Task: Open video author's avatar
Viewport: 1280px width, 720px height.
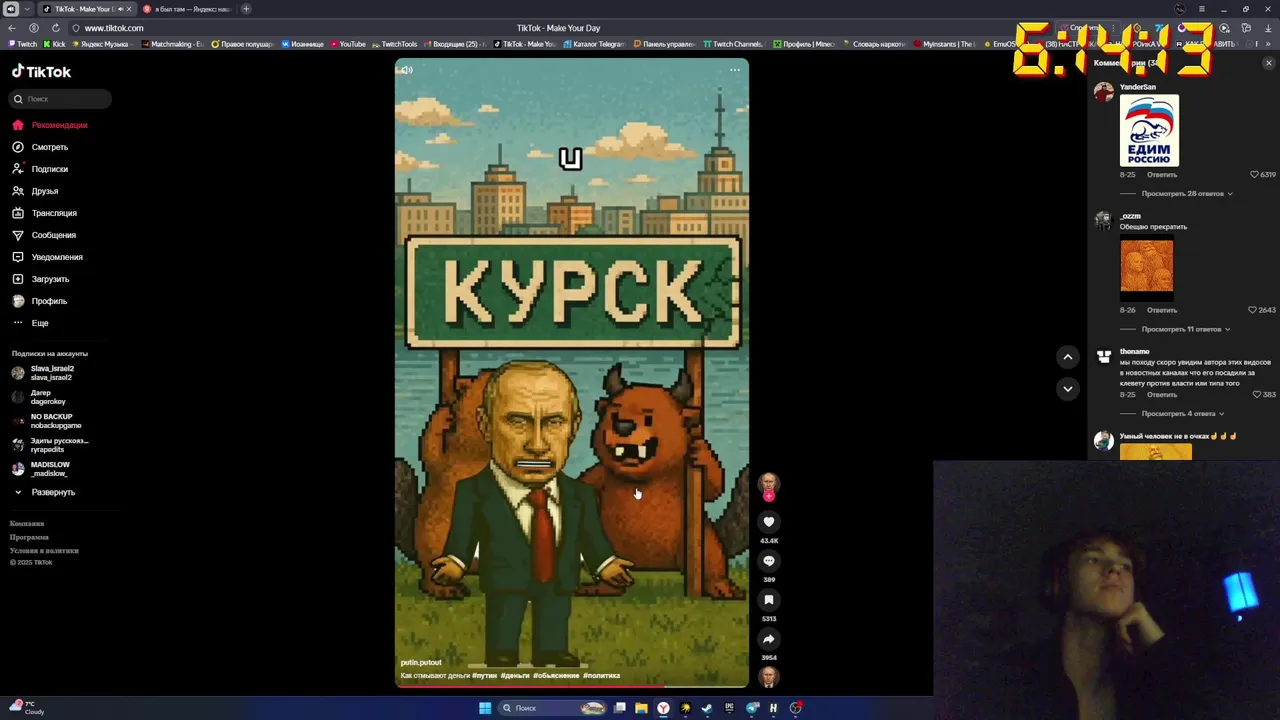Action: tap(768, 484)
